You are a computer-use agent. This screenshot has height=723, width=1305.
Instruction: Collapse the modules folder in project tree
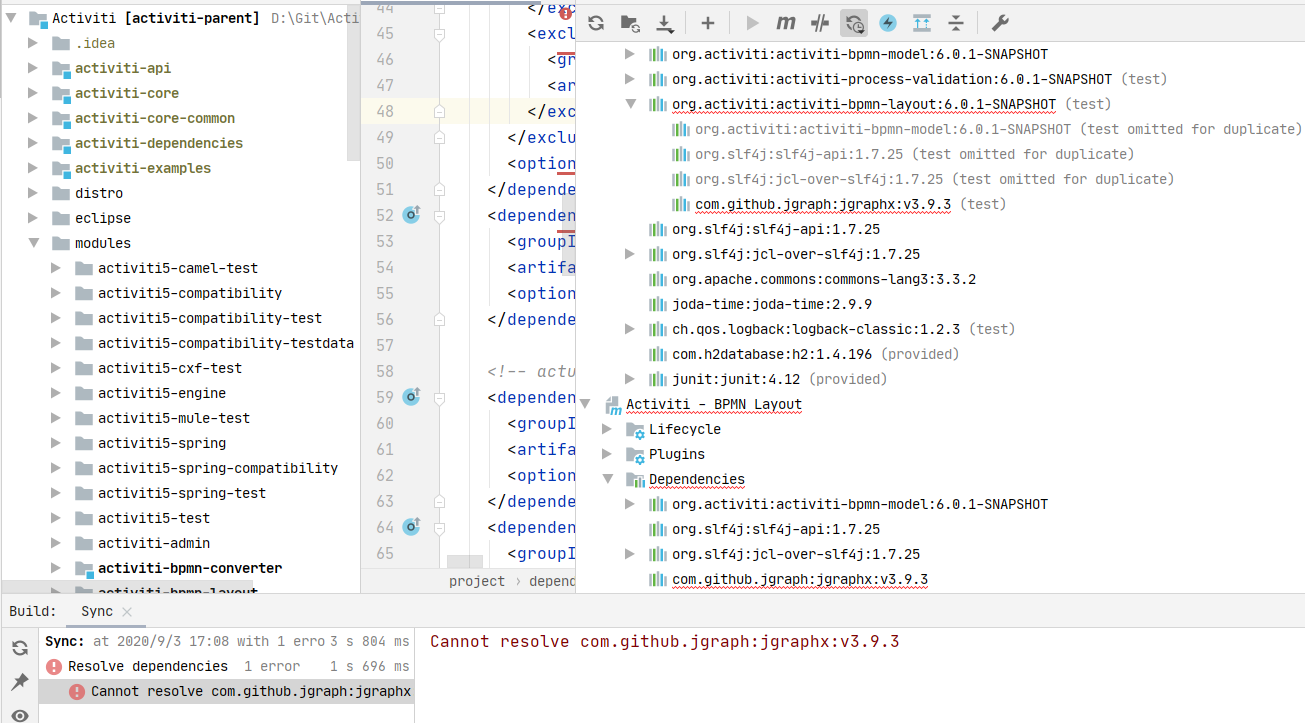pyautogui.click(x=33, y=243)
